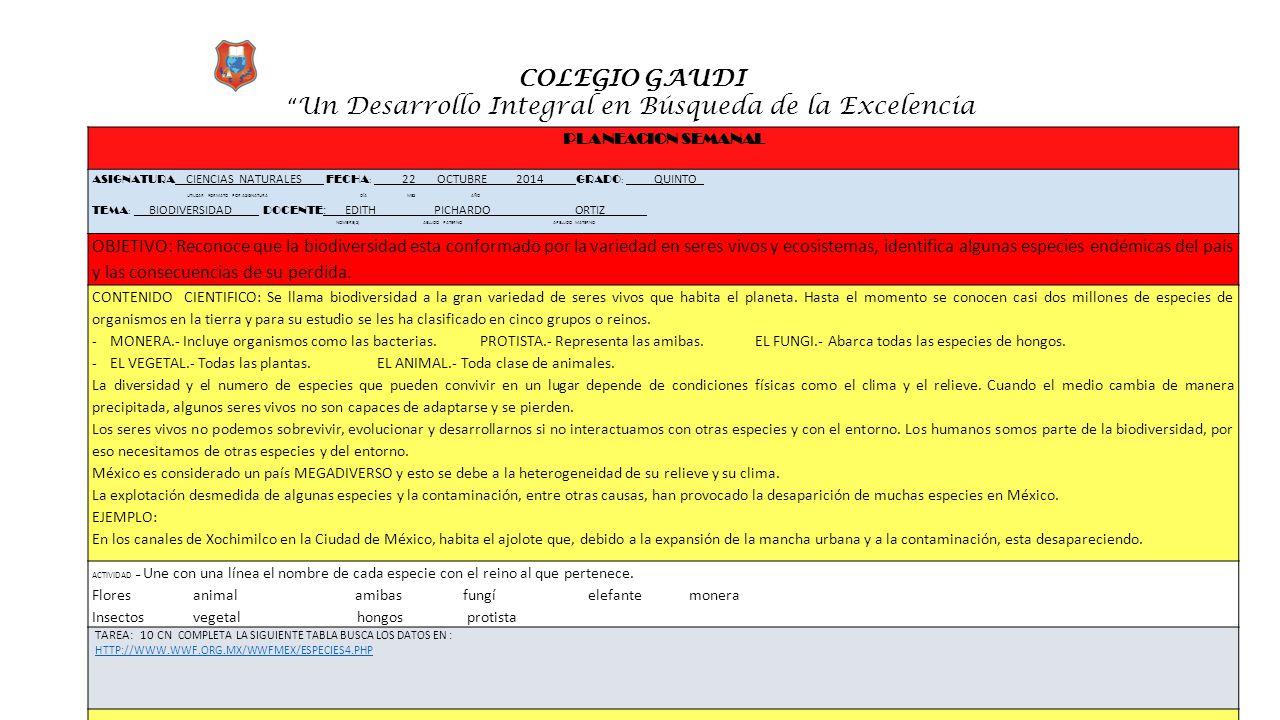Click the date number 22
This screenshot has width=1280, height=720.
pyautogui.click(x=409, y=179)
